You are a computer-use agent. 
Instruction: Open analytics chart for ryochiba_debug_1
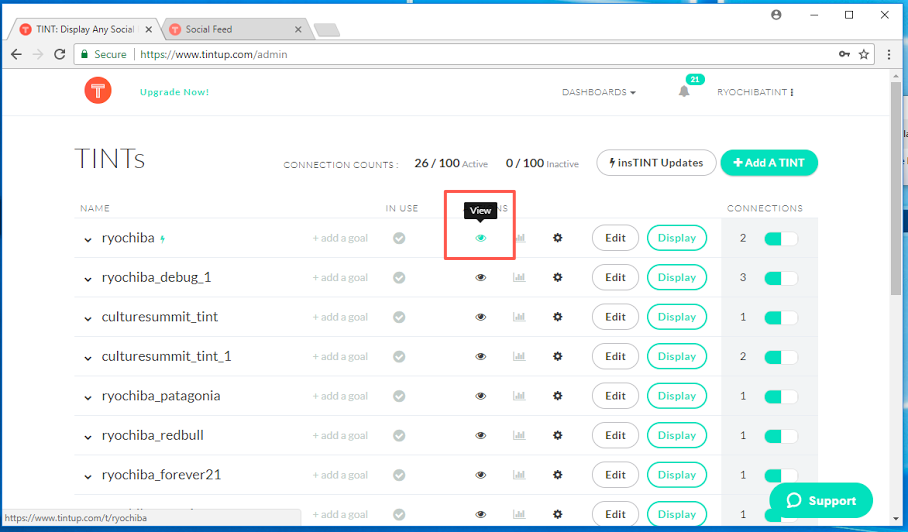tap(519, 277)
